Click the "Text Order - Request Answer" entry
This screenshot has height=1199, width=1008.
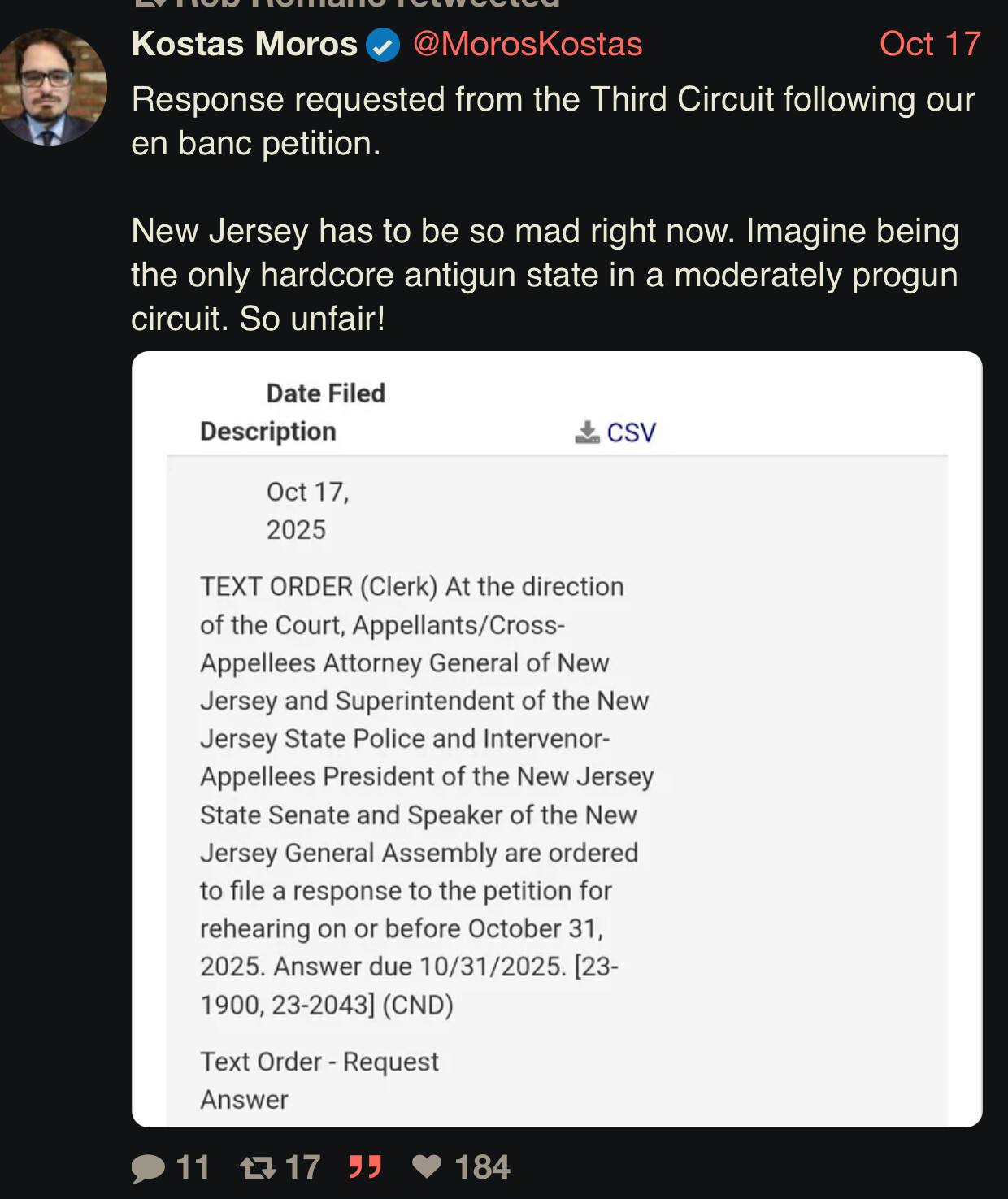319,1080
